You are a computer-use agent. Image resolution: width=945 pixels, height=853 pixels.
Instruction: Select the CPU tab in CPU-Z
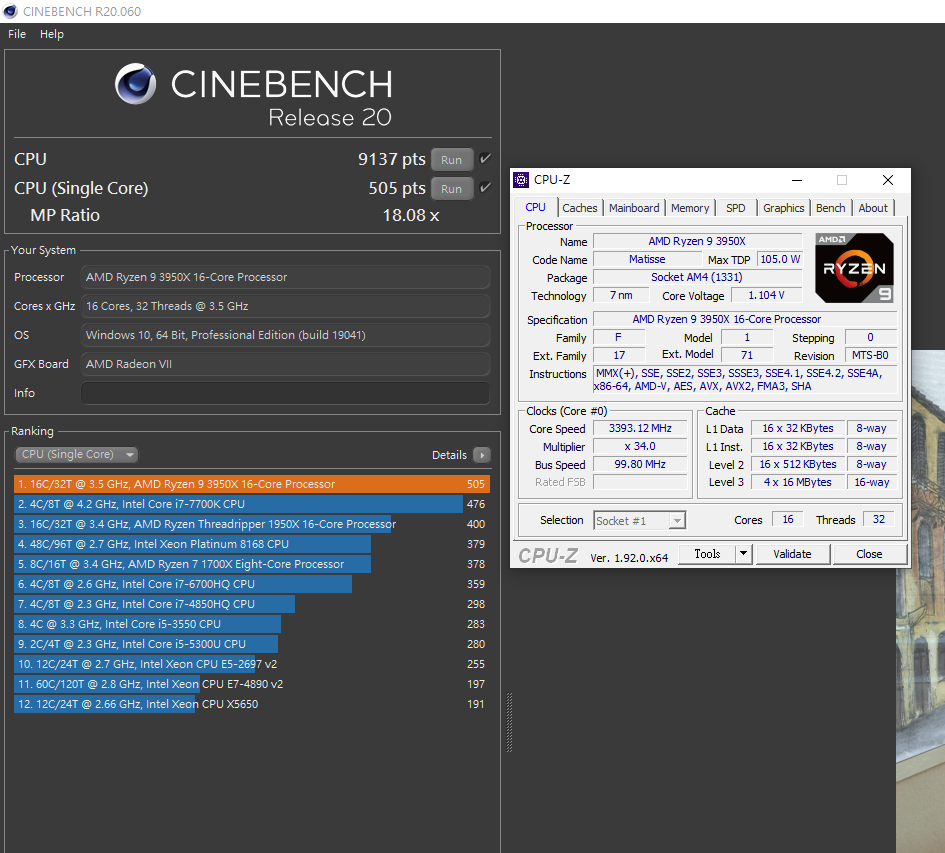point(535,207)
